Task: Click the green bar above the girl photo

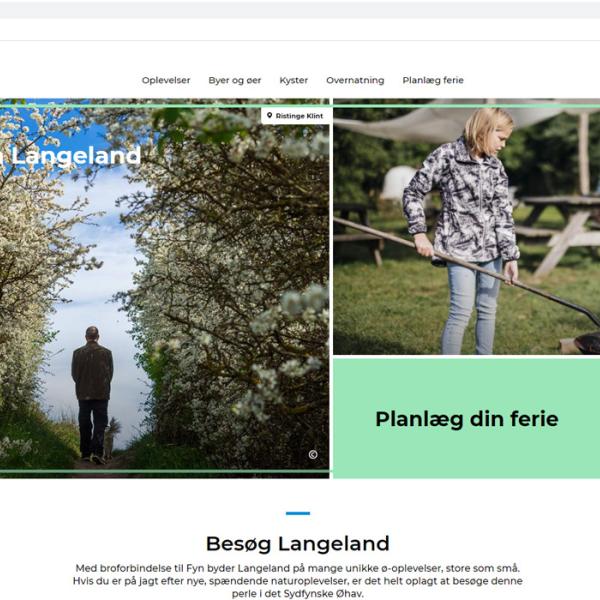Action: coord(466,106)
